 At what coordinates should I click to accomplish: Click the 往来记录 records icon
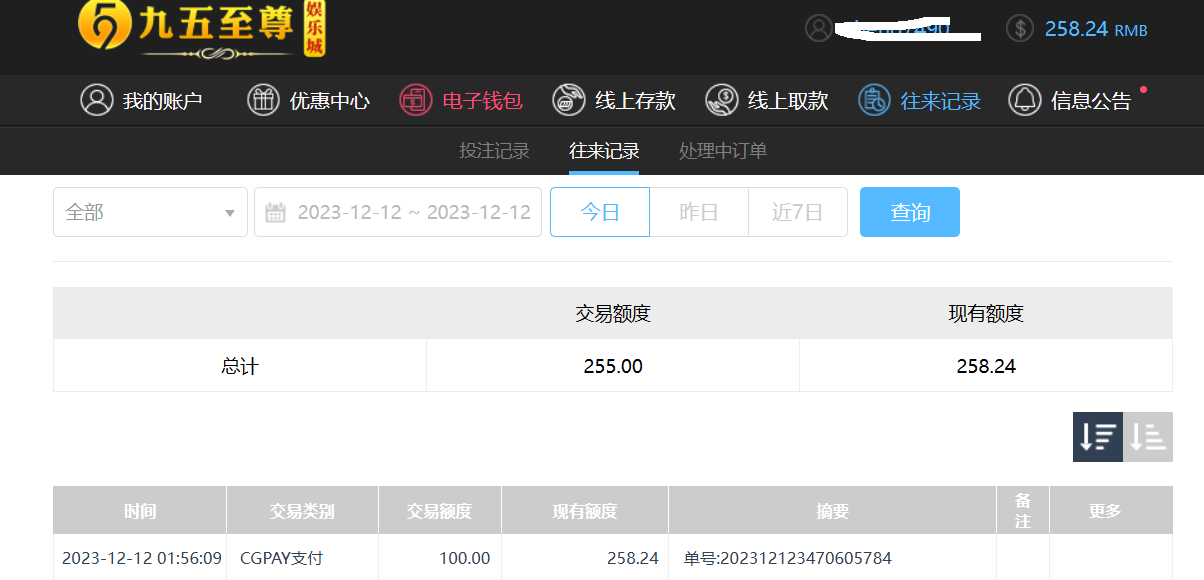click(x=874, y=100)
